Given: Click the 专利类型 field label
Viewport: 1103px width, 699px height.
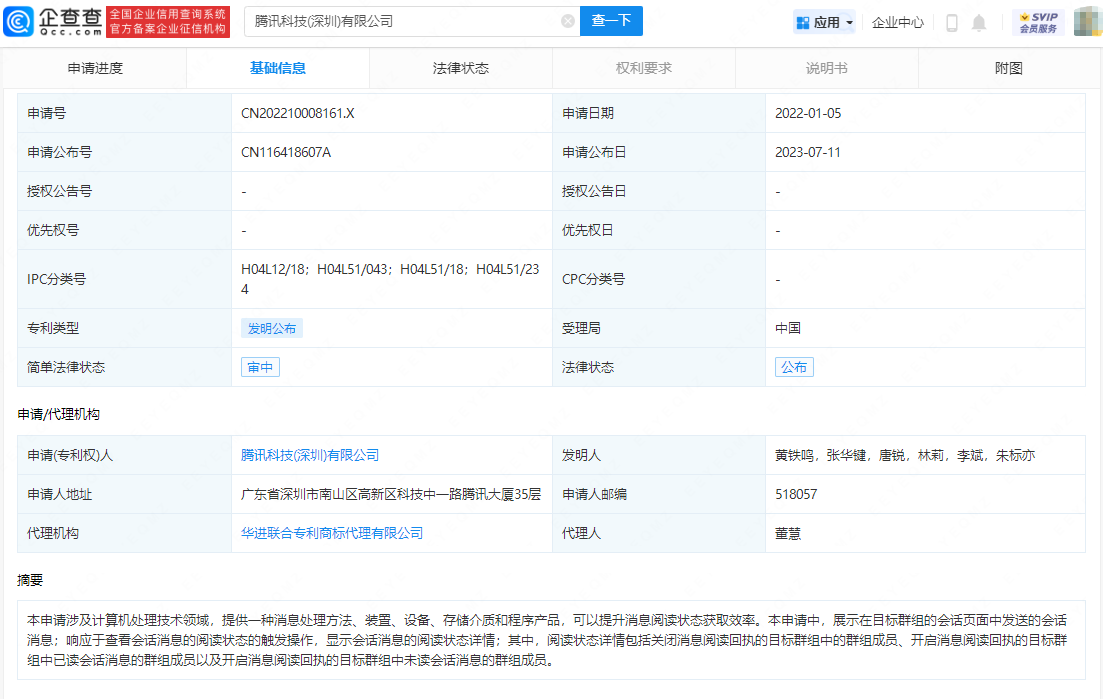Looking at the screenshot, I should click(53, 328).
